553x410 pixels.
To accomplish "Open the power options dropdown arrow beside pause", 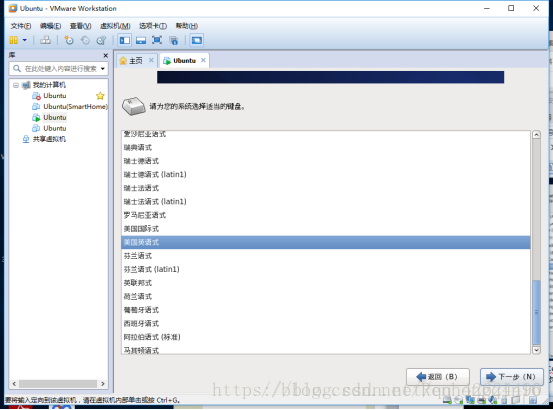I will point(25,40).
